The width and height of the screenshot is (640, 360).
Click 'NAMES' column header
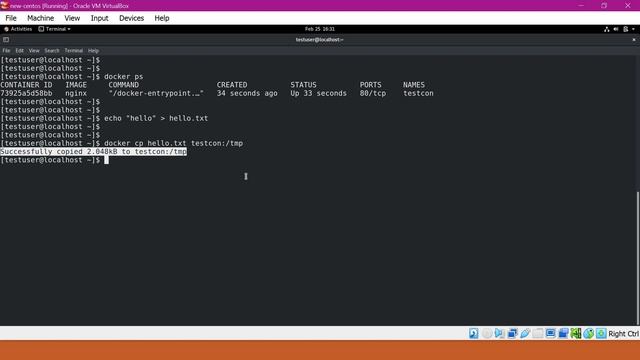(x=414, y=85)
